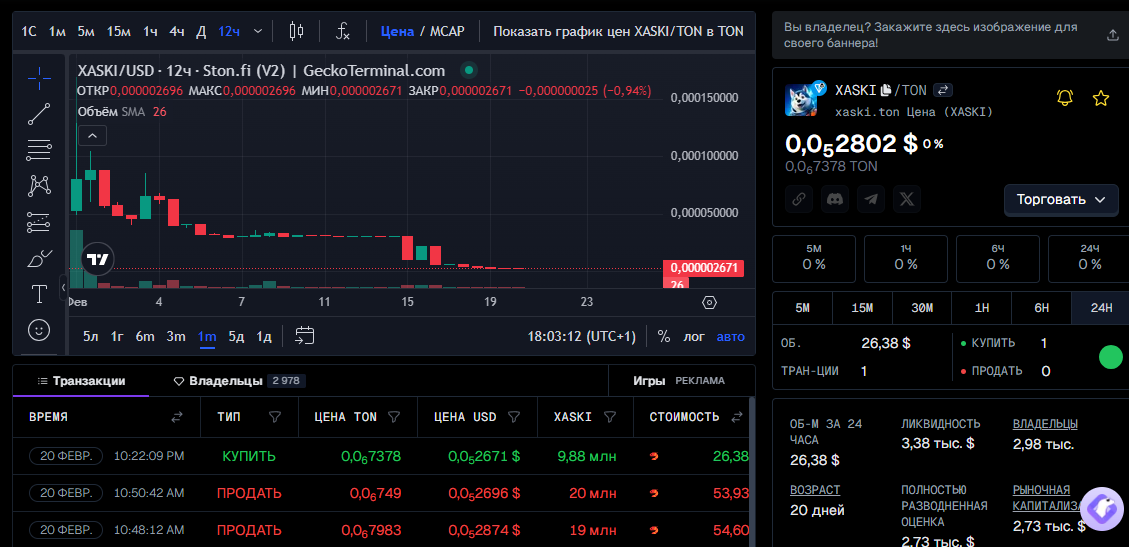
Task: Select the trend line drawing tool
Action: [x=39, y=114]
